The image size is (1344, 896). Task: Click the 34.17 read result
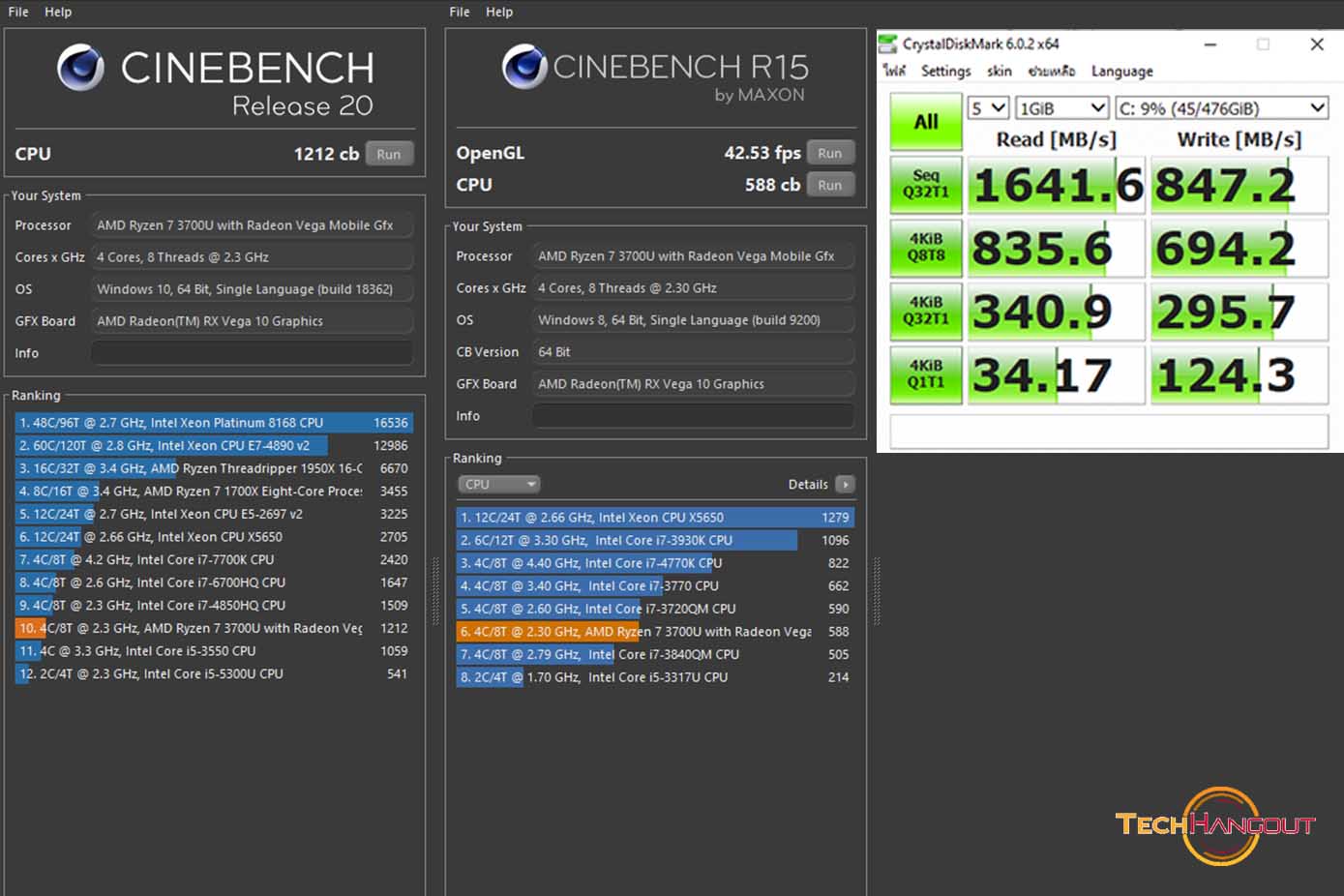1057,375
